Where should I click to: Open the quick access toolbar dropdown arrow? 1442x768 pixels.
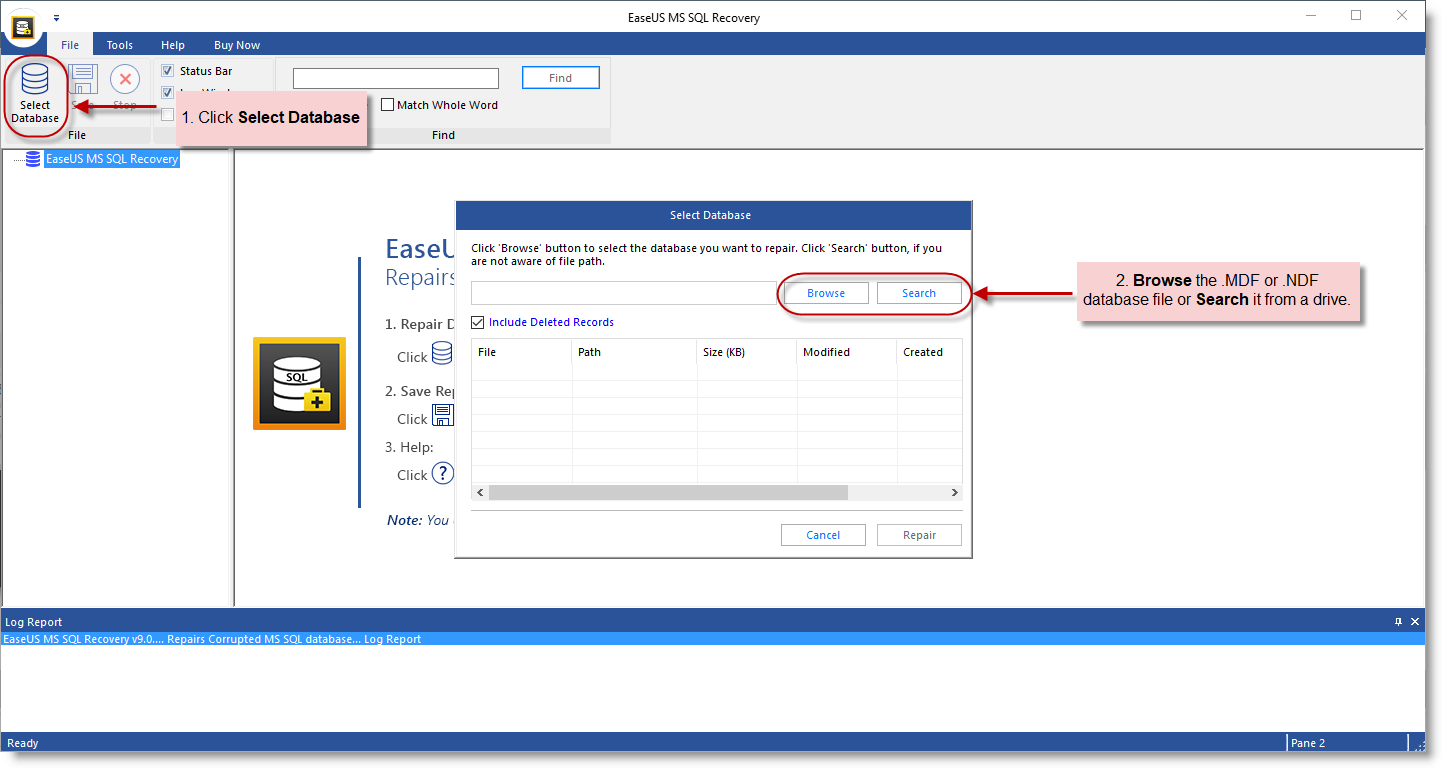coord(57,18)
